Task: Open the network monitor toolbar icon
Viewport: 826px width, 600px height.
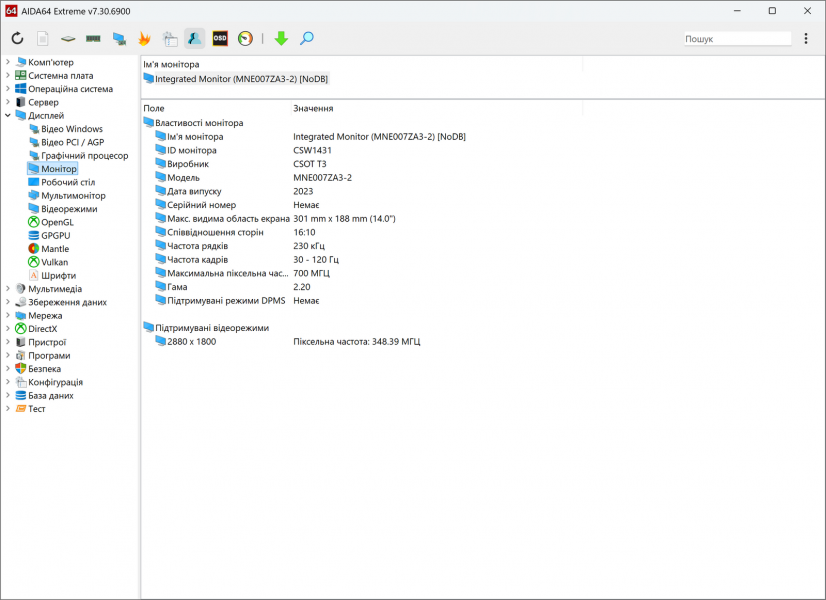Action: 119,39
